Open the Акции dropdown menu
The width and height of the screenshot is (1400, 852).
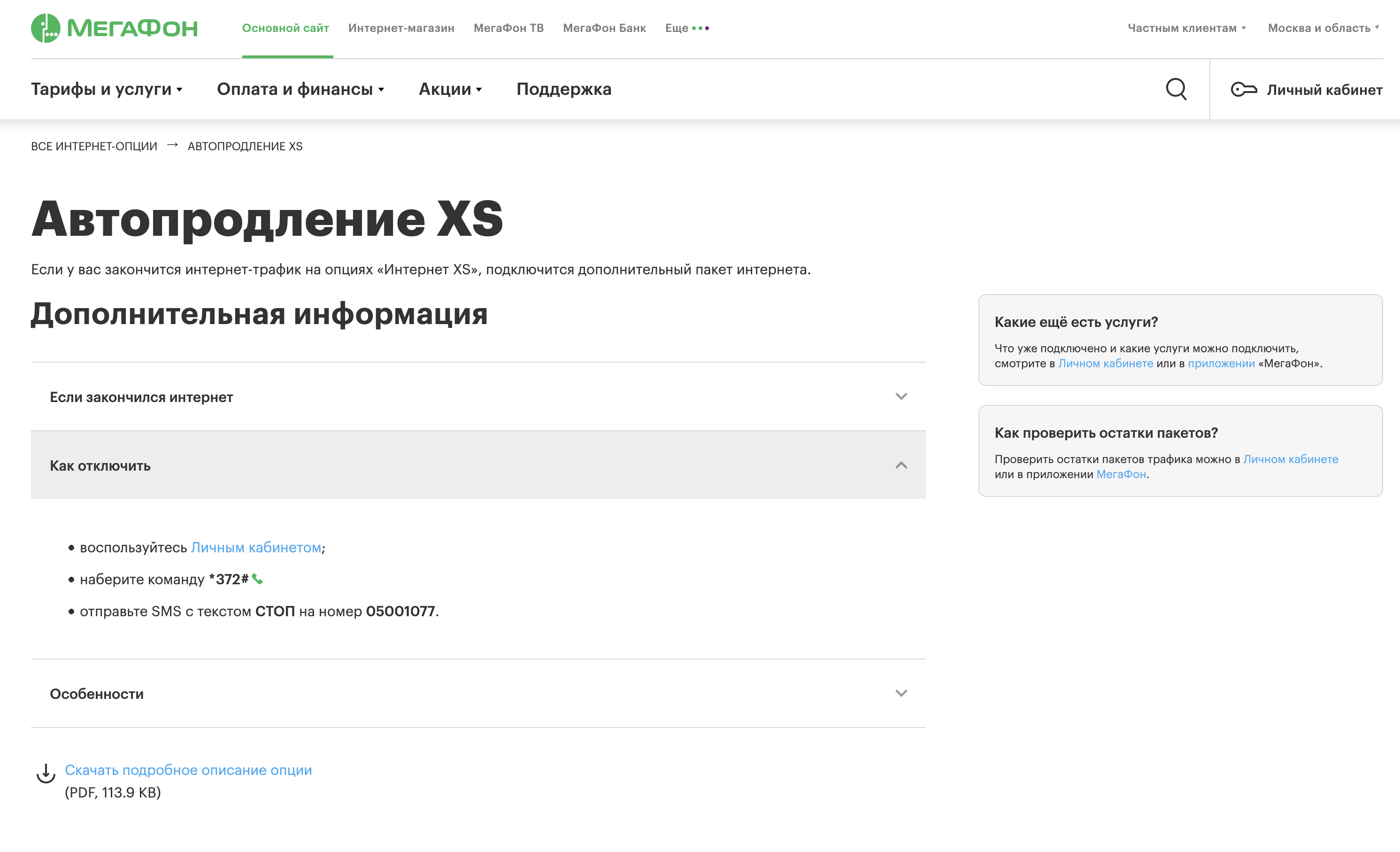(450, 89)
